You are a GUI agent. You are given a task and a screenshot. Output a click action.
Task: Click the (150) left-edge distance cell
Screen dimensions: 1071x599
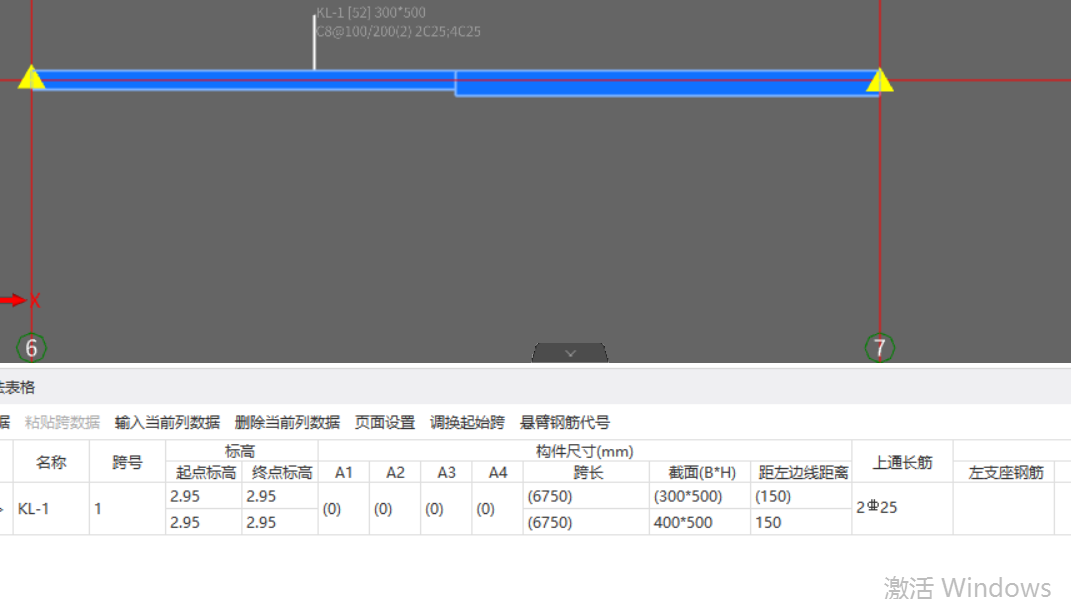coord(801,497)
